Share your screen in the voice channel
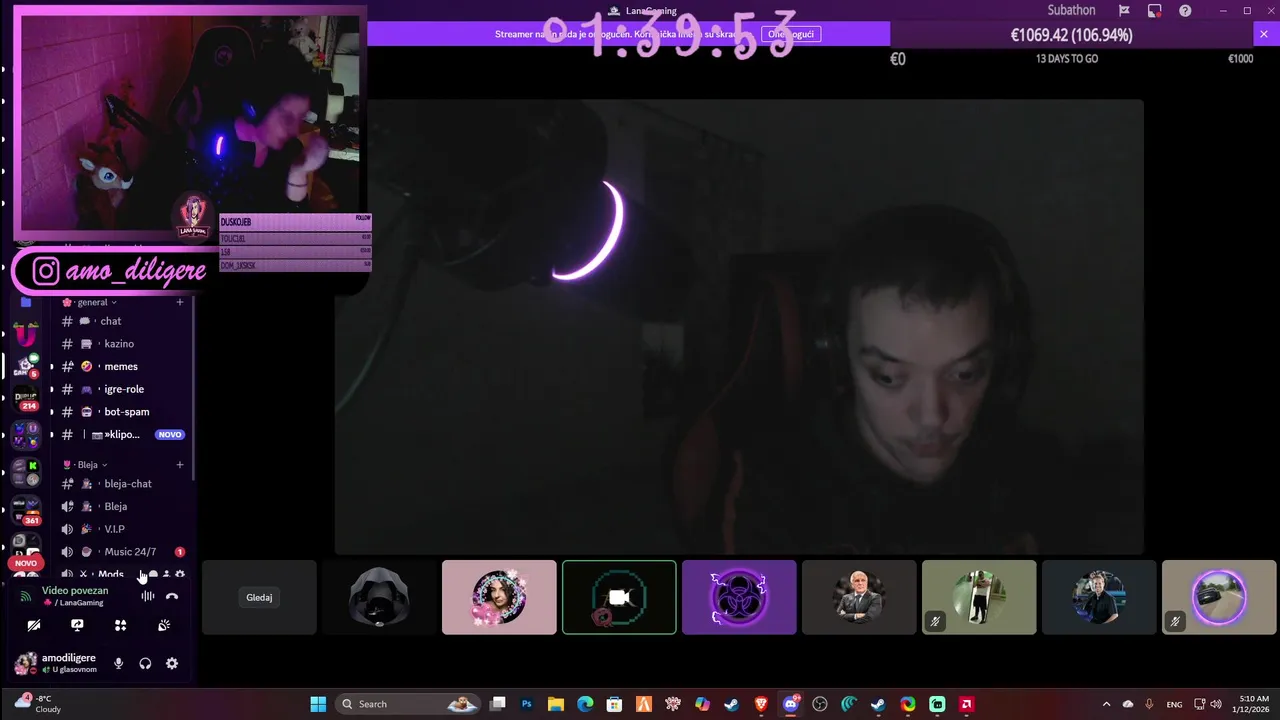 click(x=77, y=625)
